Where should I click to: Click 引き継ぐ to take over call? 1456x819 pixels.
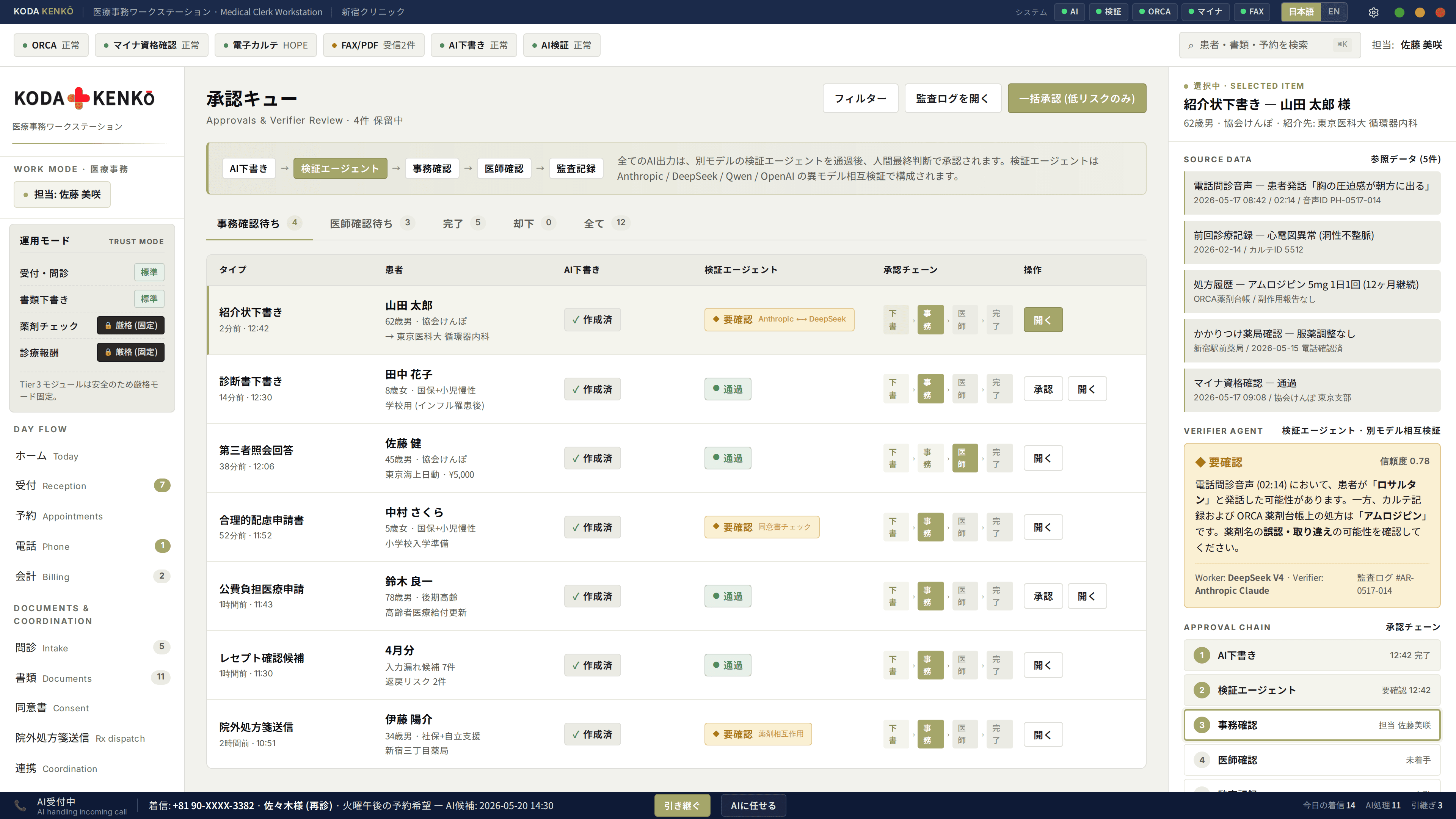pos(682,805)
